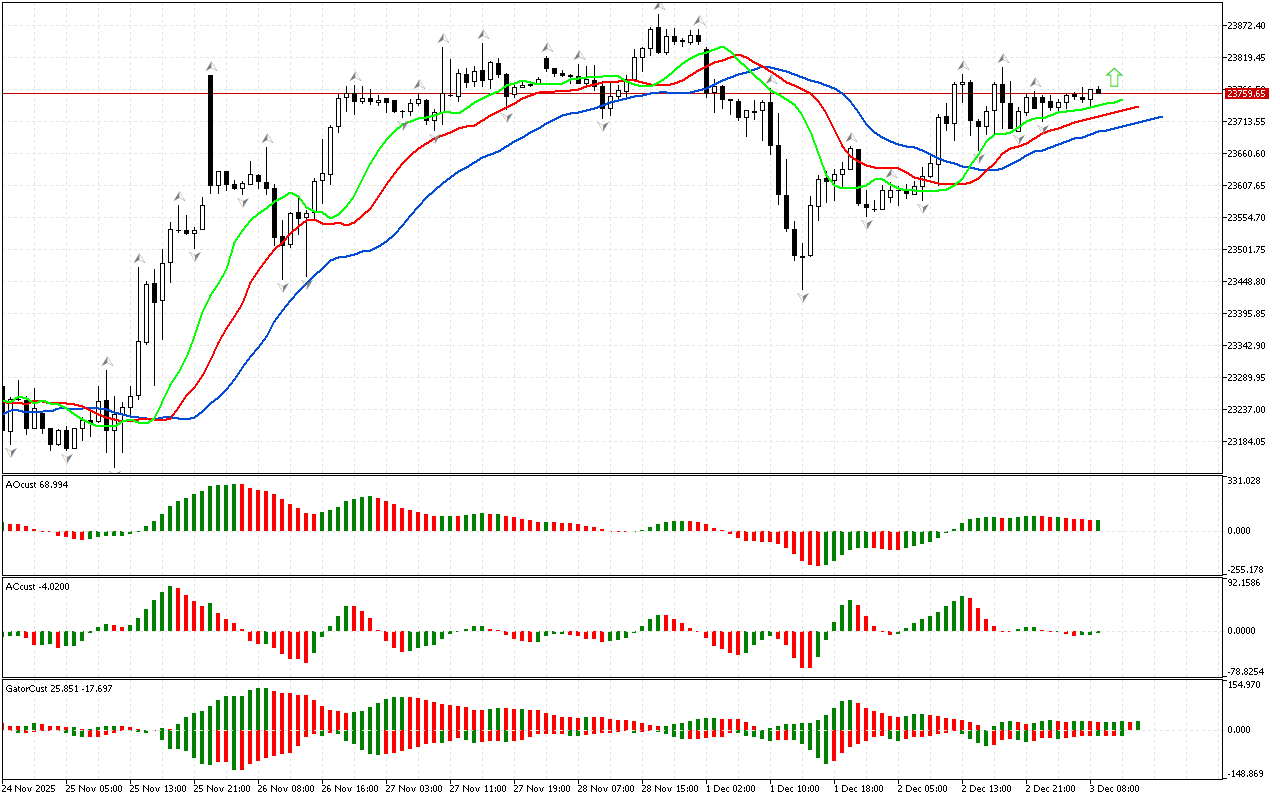Screen dimensions: 1280x800
Task: Click the 154.970 value on the Gator scale
Action: pyautogui.click(x=1243, y=684)
